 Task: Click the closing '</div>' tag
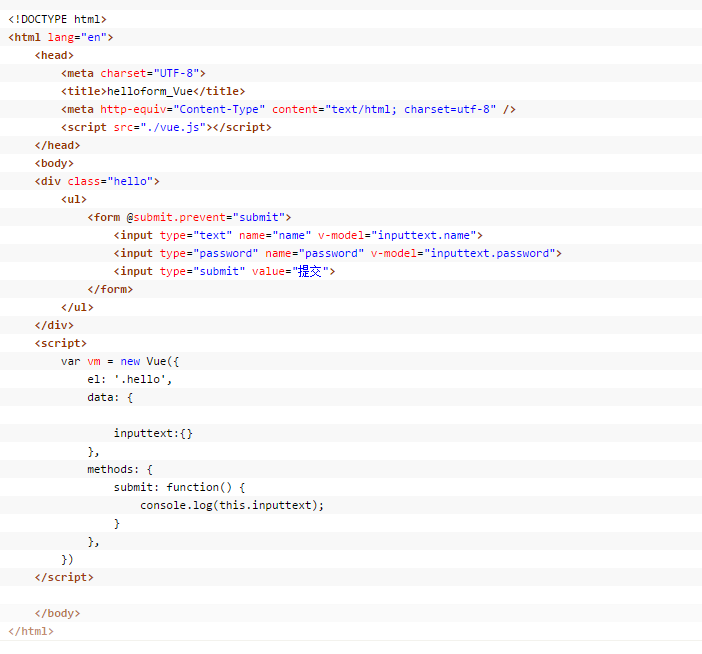(54, 325)
